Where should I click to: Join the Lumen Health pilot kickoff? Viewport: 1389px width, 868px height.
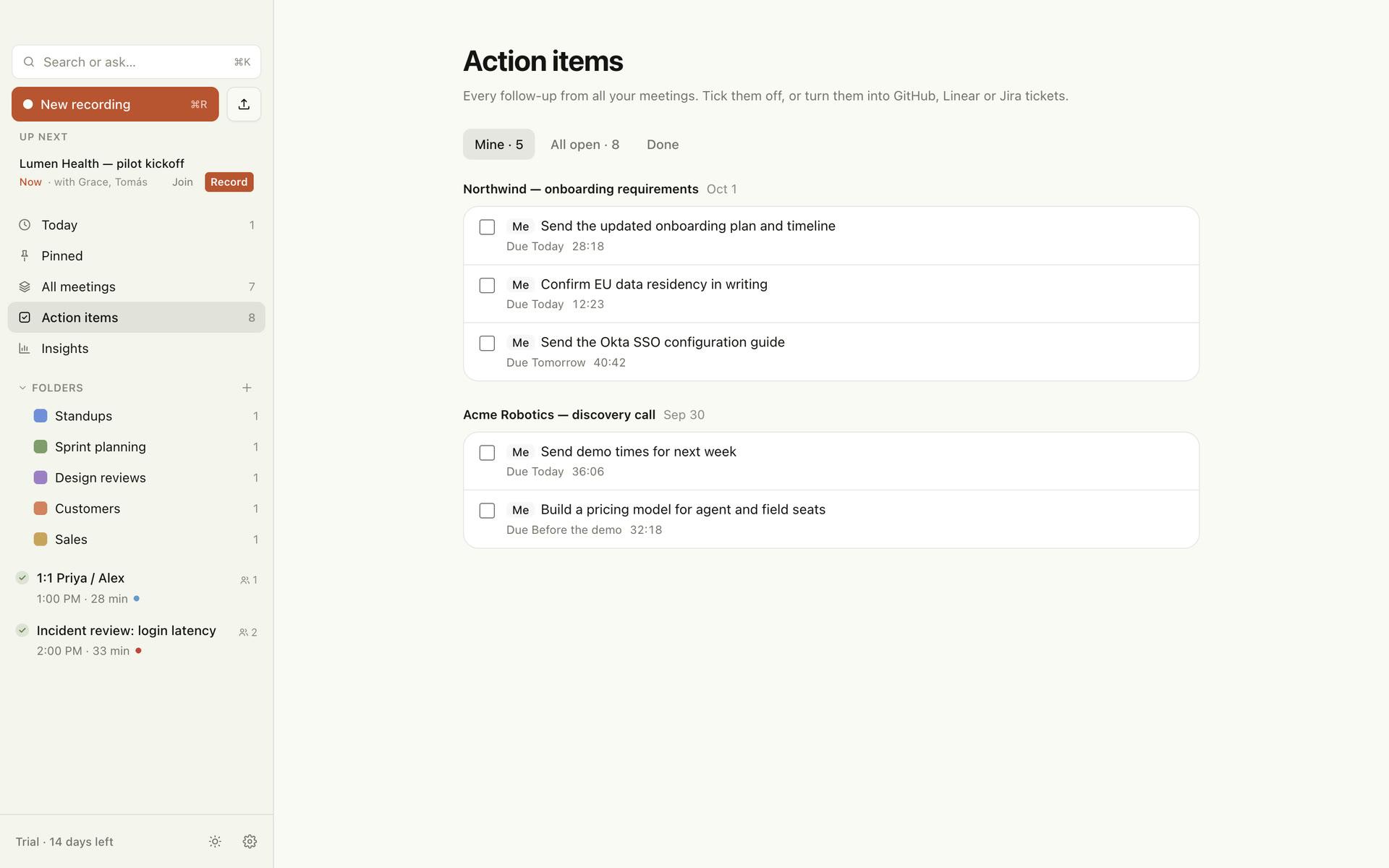click(182, 182)
